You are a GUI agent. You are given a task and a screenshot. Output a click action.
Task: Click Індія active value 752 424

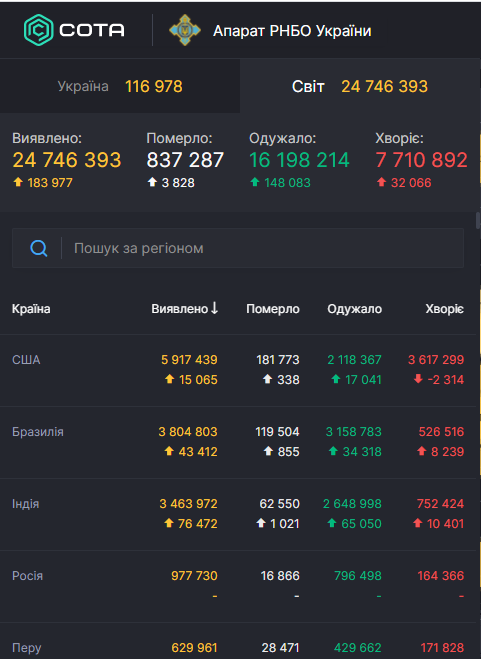point(440,503)
